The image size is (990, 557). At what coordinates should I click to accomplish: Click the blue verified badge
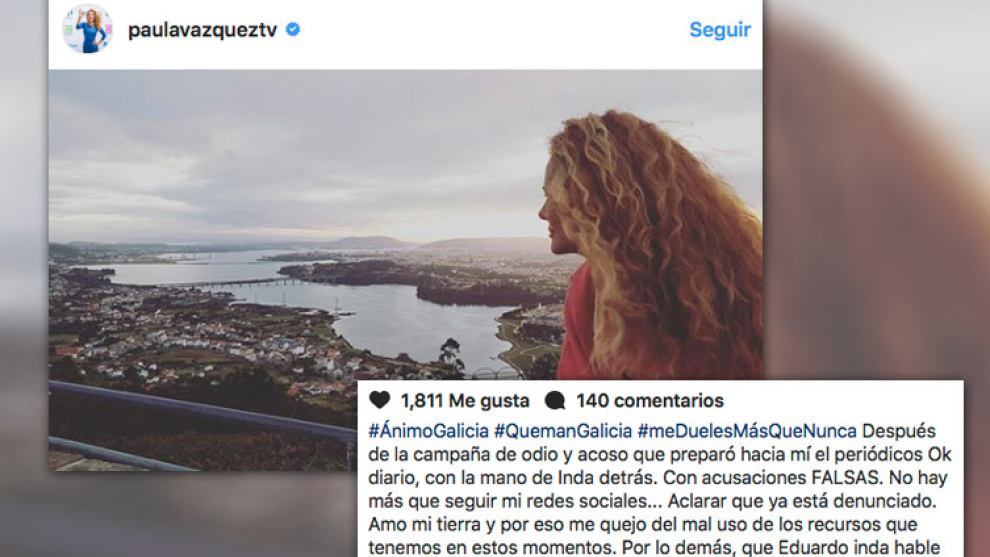click(293, 29)
